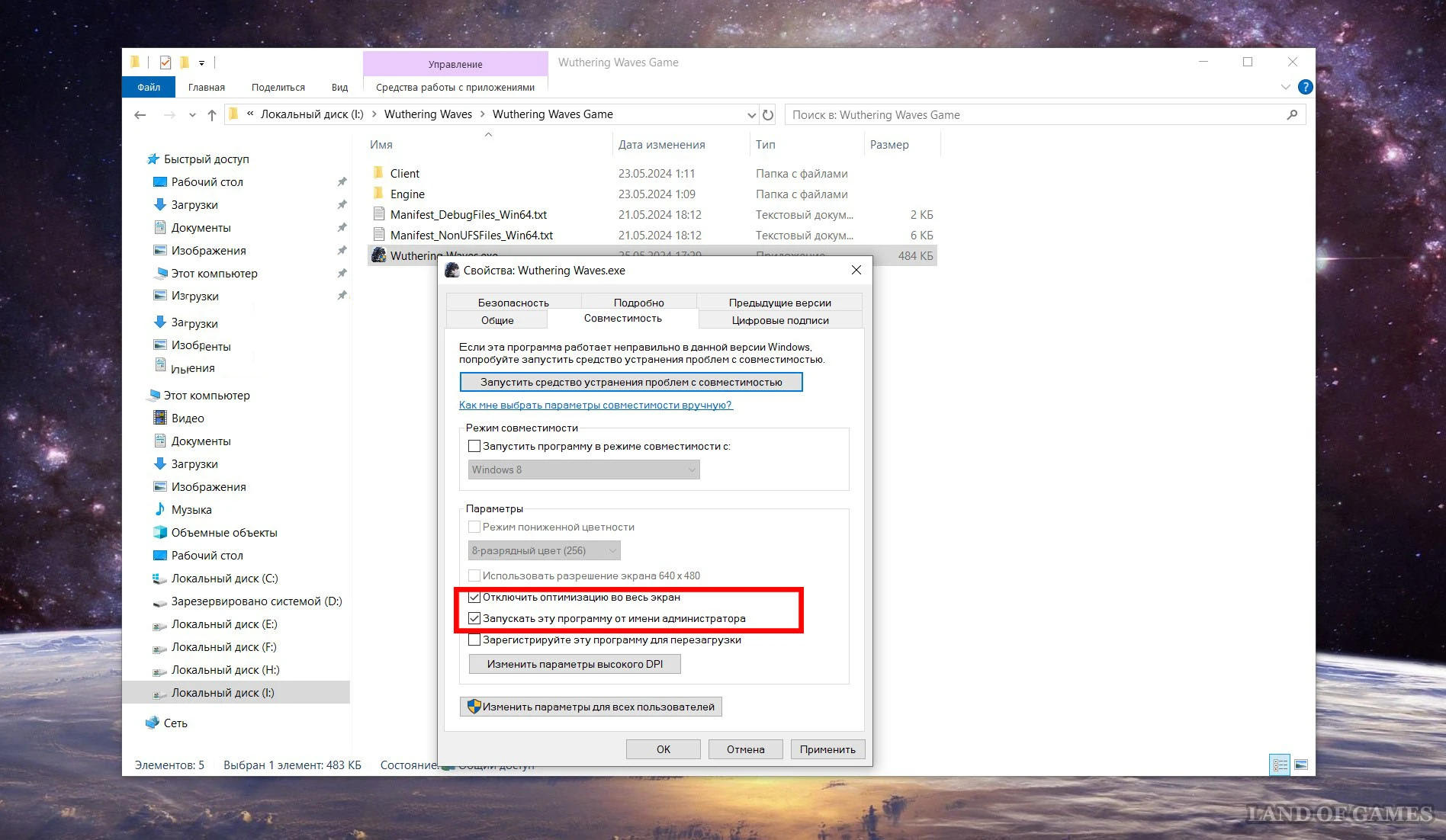The width and height of the screenshot is (1446, 840).
Task: Switch to large icons view in status bar
Action: 1301,765
